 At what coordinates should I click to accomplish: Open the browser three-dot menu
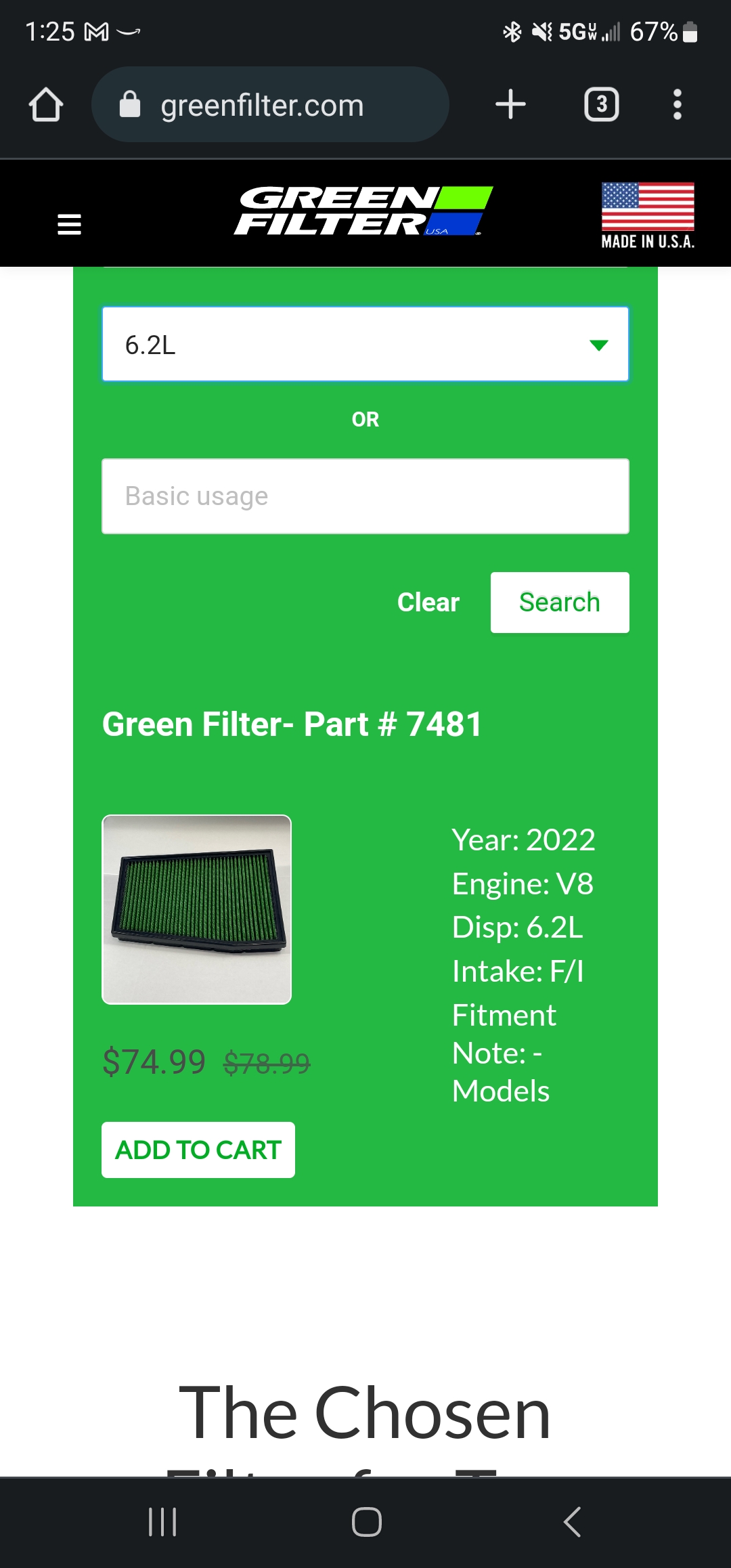pyautogui.click(x=677, y=105)
